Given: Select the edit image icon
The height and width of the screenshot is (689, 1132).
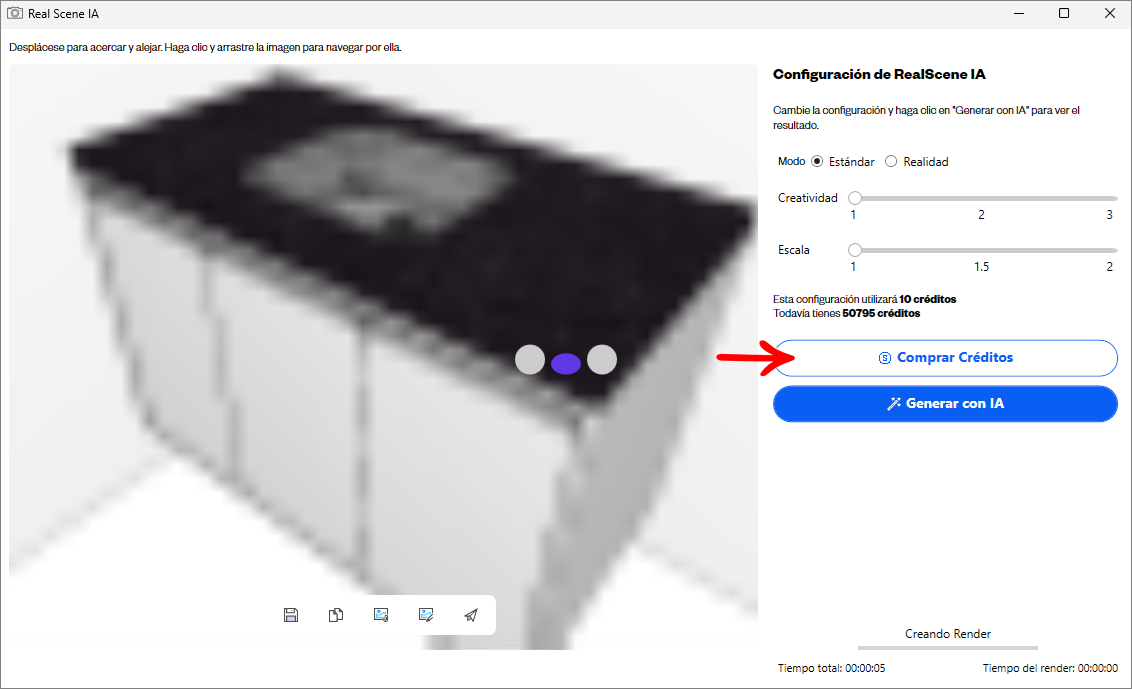Looking at the screenshot, I should [426, 615].
